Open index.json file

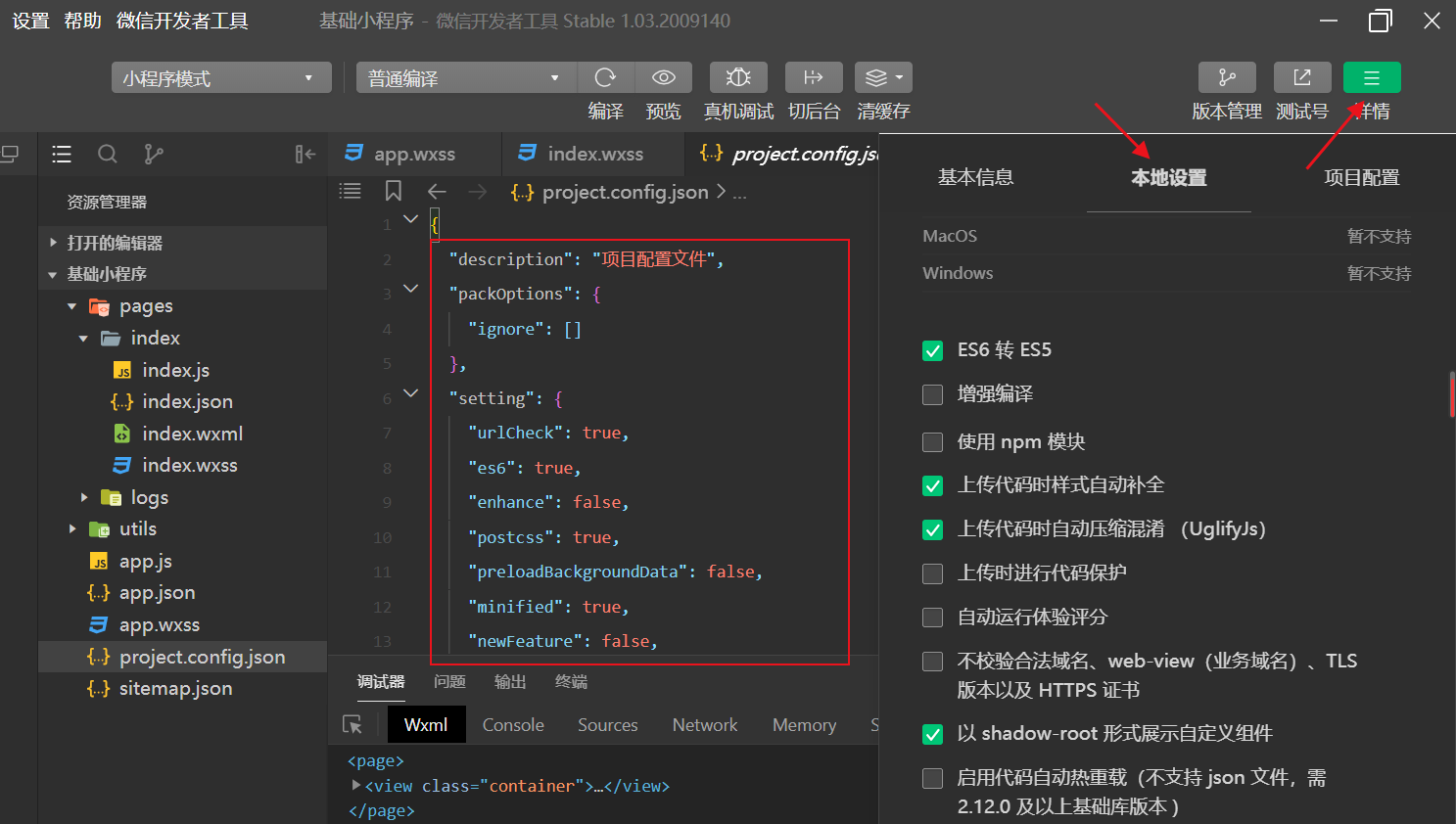(x=187, y=401)
